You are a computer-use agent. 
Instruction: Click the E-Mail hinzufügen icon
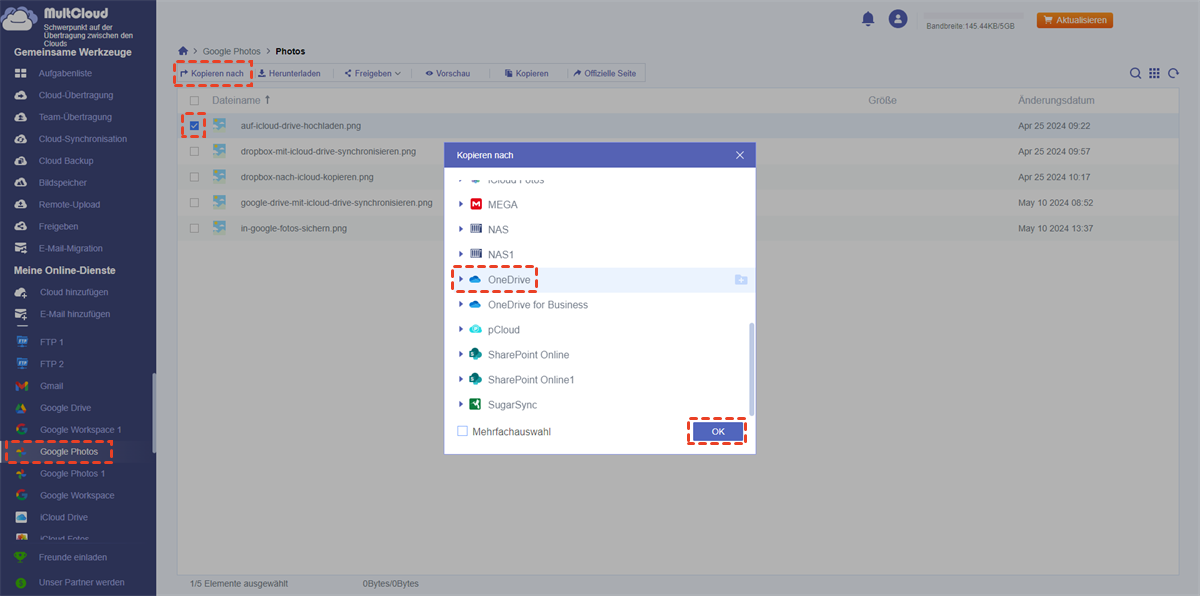(x=20, y=314)
